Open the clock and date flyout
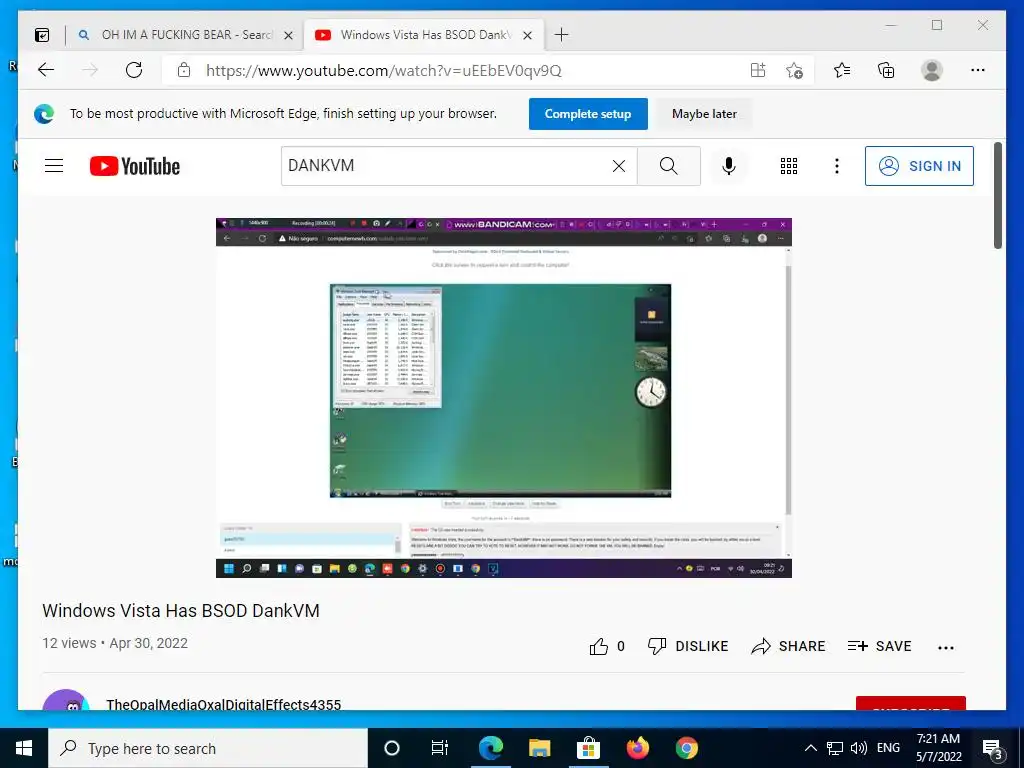Image resolution: width=1024 pixels, height=768 pixels. point(938,748)
